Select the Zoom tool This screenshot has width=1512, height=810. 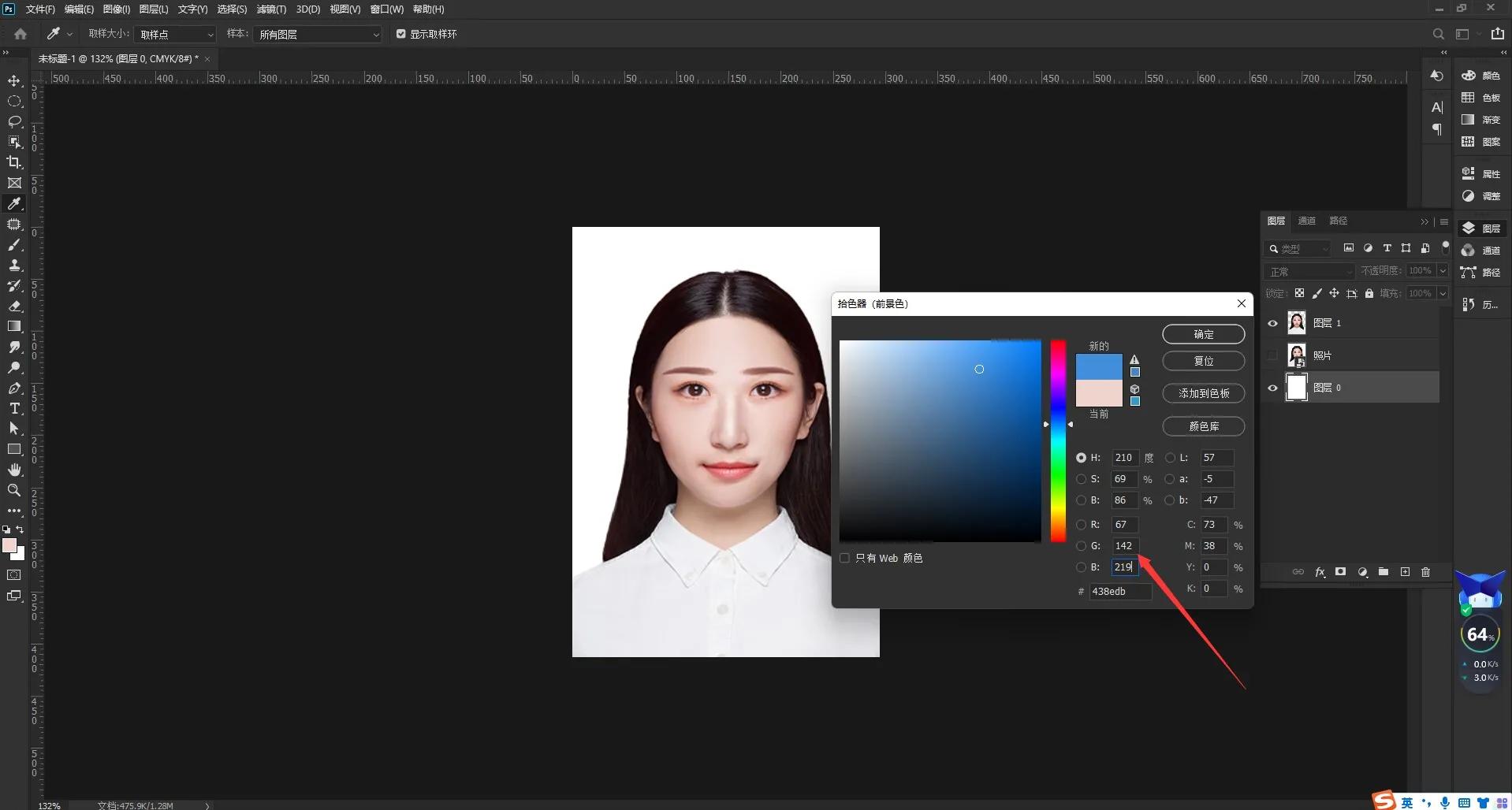point(14,490)
